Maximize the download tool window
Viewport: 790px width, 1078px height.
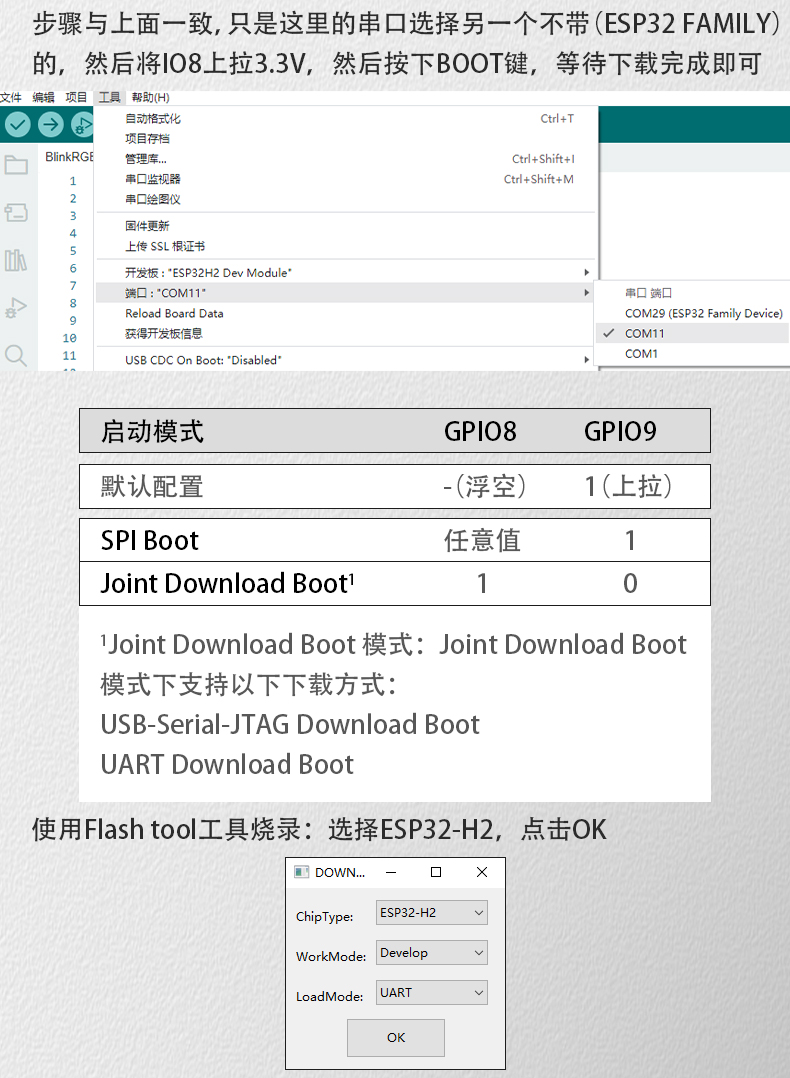pyautogui.click(x=436, y=872)
